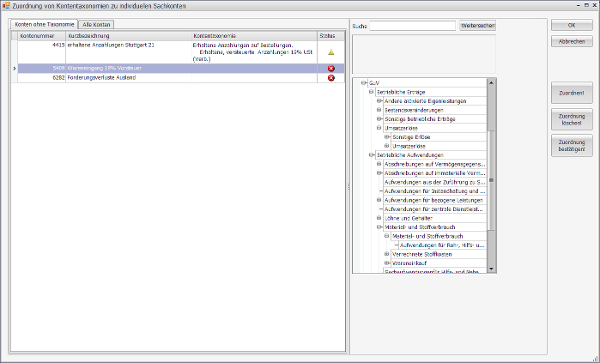The height and width of the screenshot is (363, 600).
Task: Click account number 5409 cell
Action: click(41, 68)
